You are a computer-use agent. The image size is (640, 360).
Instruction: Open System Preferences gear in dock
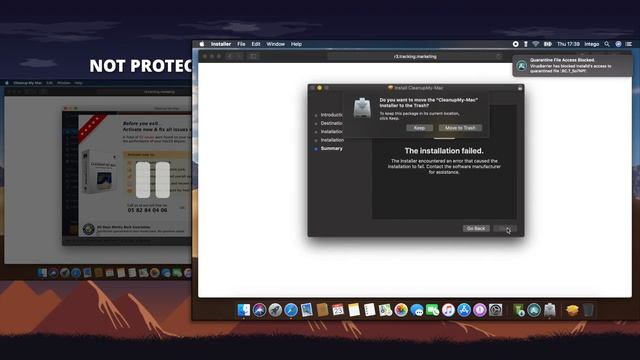point(496,310)
